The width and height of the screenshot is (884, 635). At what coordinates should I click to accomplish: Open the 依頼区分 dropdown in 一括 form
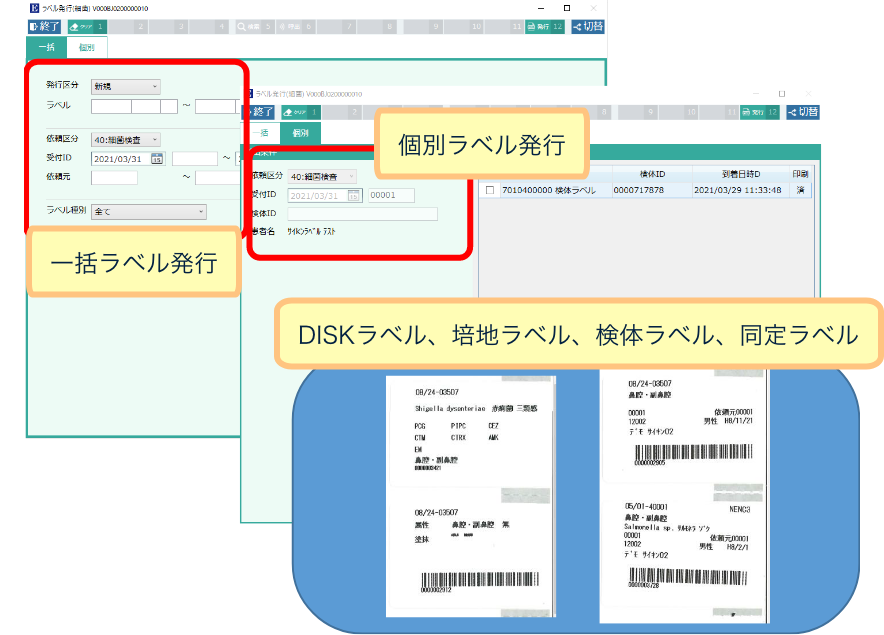click(x=125, y=140)
